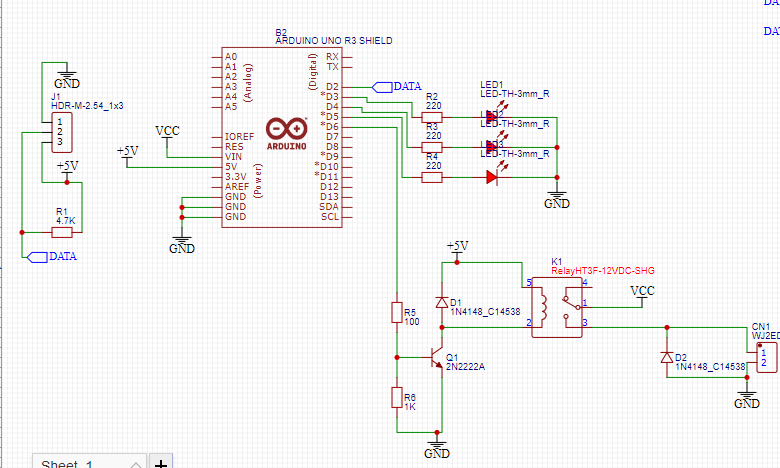
Task: Click the CN1 designator label
Action: coord(761,327)
